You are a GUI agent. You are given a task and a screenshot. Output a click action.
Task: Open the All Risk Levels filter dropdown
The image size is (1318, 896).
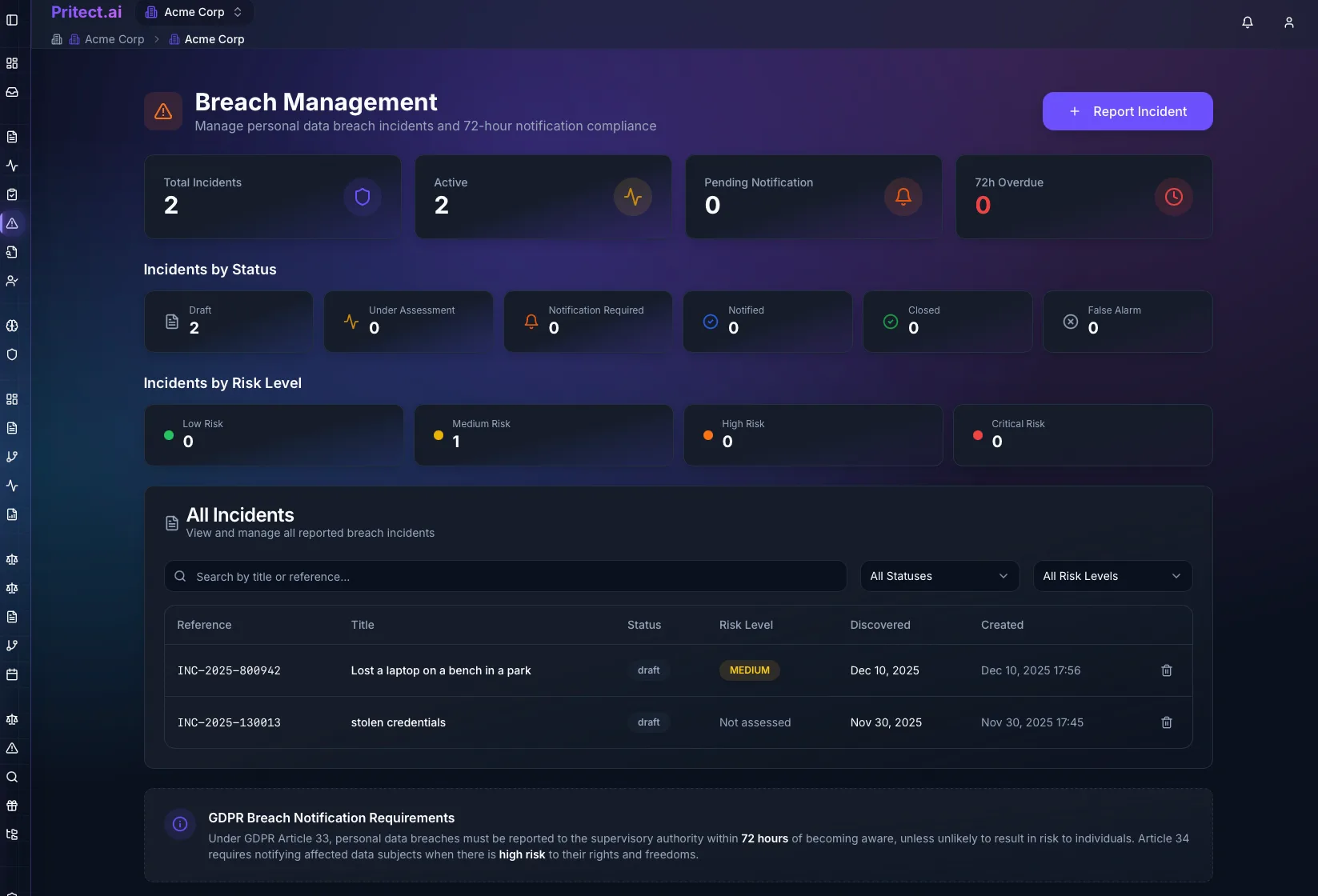(1112, 576)
